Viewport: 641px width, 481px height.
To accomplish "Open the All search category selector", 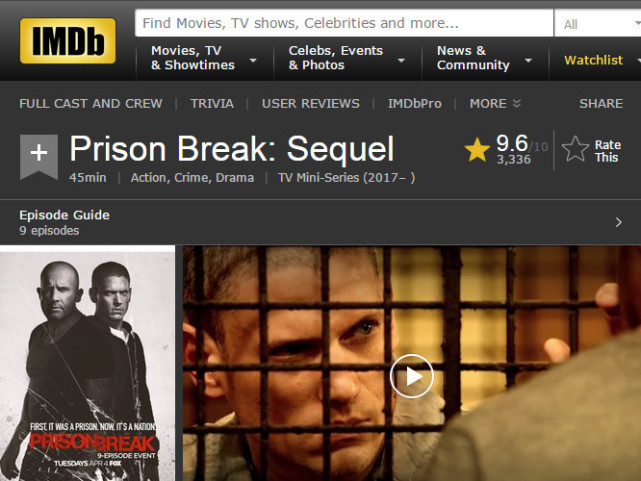I will [598, 24].
